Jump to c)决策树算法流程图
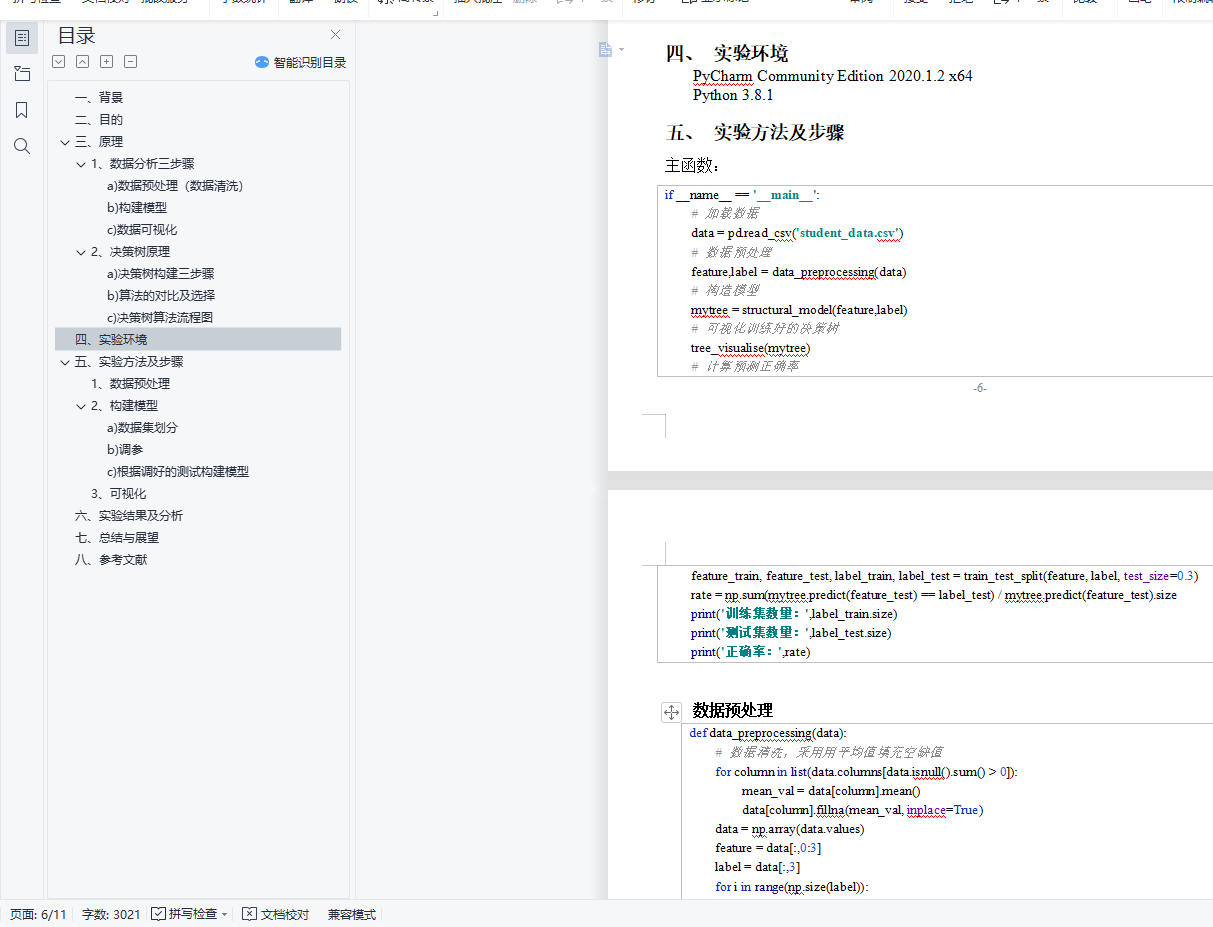This screenshot has height=927, width=1213. point(160,318)
